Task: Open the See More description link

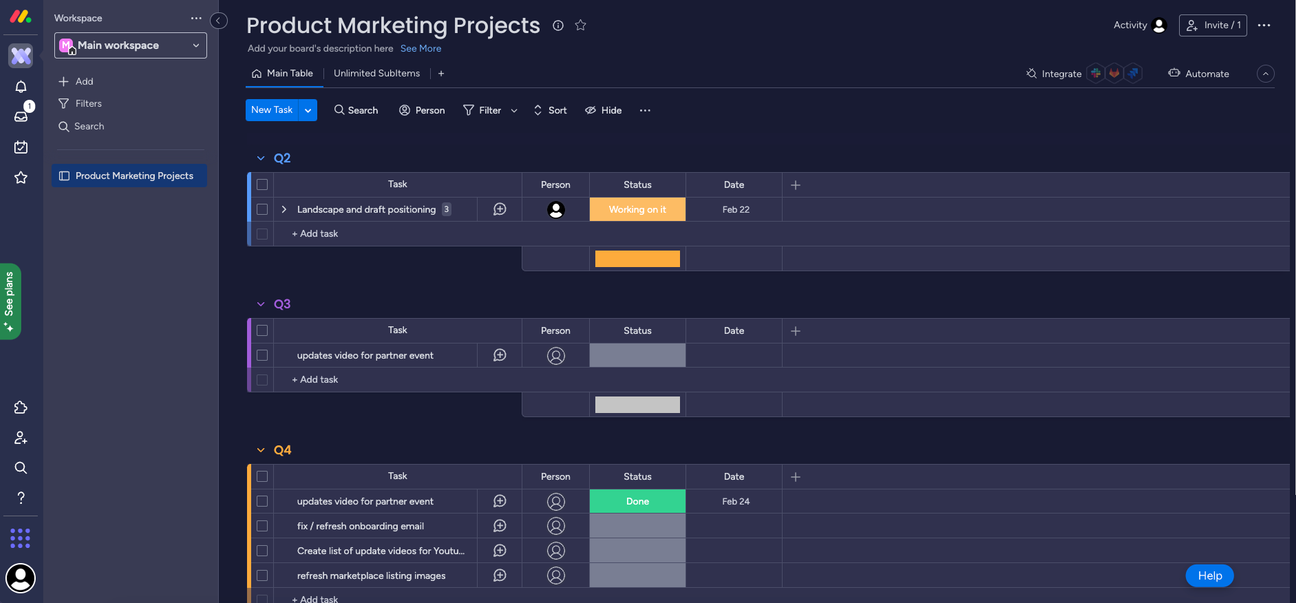Action: [x=420, y=48]
